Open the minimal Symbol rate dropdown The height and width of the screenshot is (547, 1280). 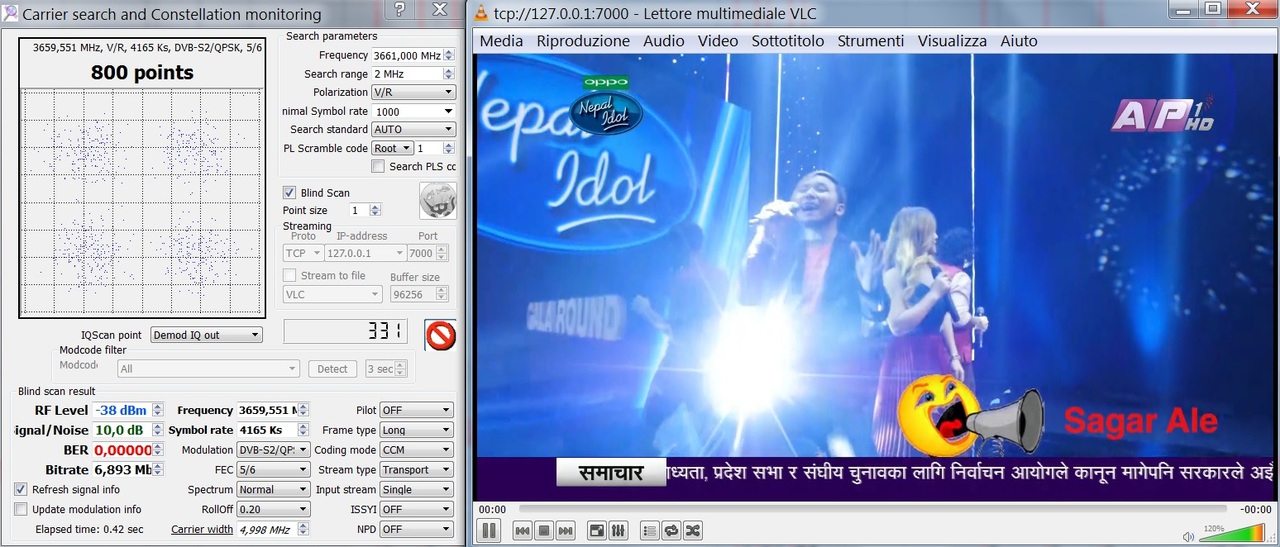413,111
